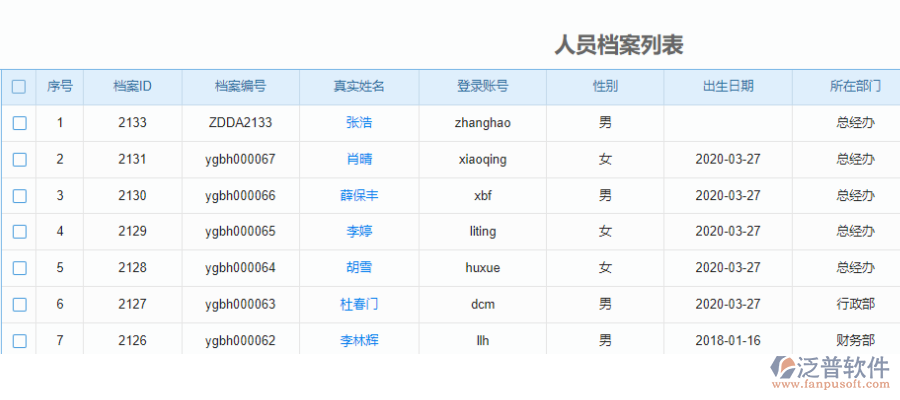Viewport: 900px width, 400px height.
Task: Open the 李林辉 profile link
Action: (359, 341)
